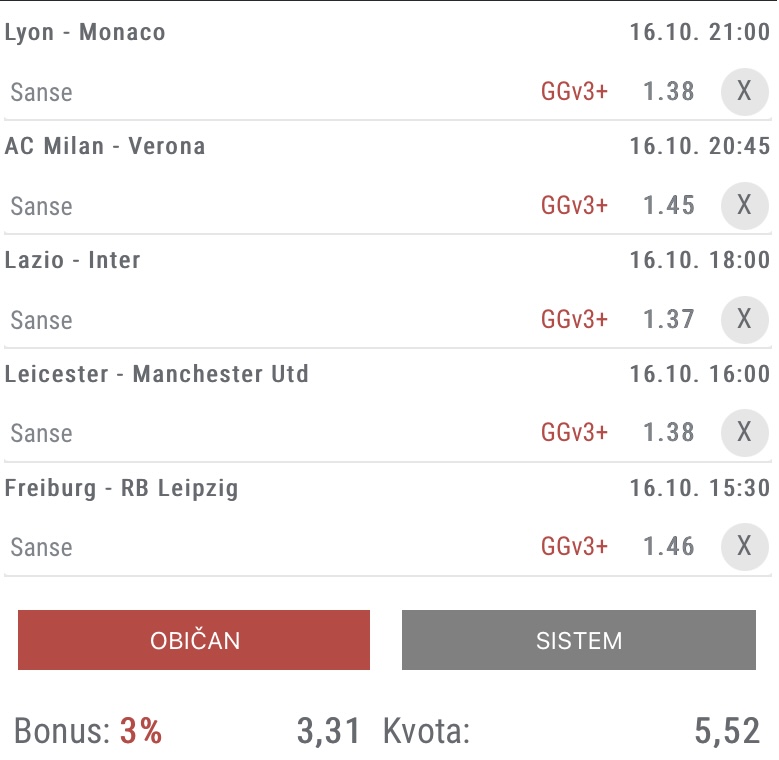Viewport: 779px width, 760px height.
Task: Remove the Leicester - Manchester Utd bet
Action: [x=744, y=433]
